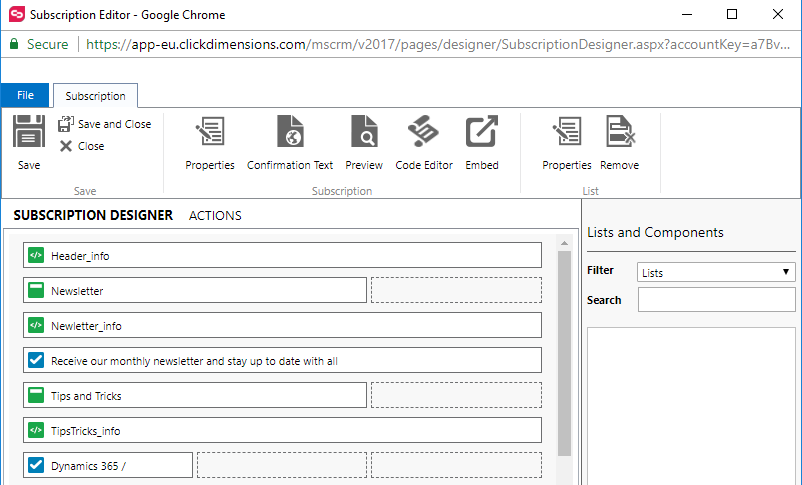The width and height of the screenshot is (802, 485).
Task: Select the 'Receive our monthly newsletter' text
Action: click(x=194, y=361)
